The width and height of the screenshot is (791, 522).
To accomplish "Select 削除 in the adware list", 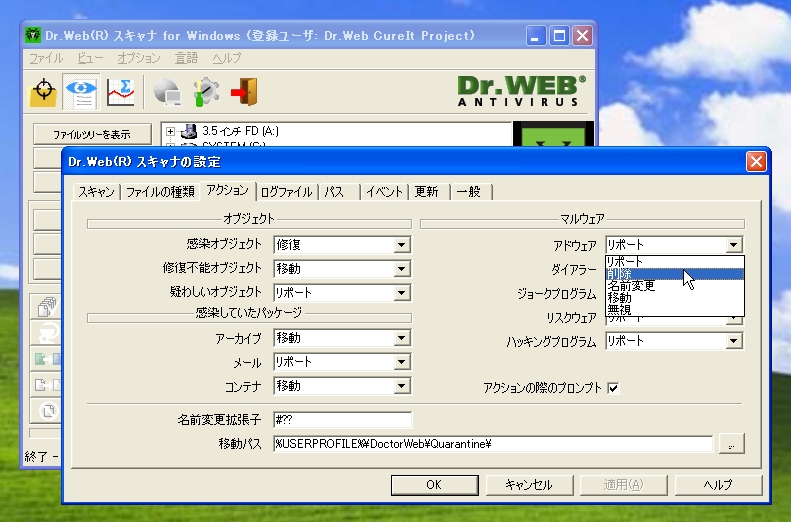I will [x=674, y=274].
